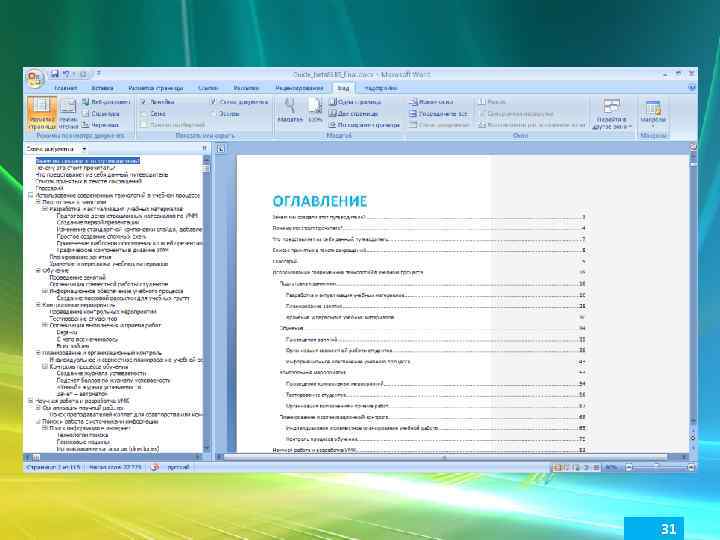The image size is (720, 540).
Task: Collapse the Использование современных технологий tree node
Action: pos(31,195)
